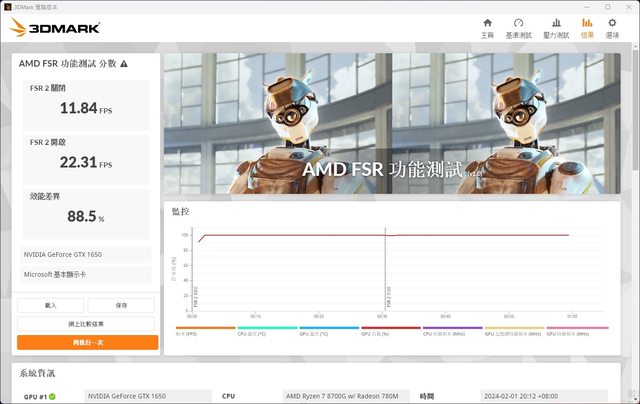Select the NVIDIA GeForce GTX 1650 entry
Screen dimensions: 640x404
tap(86, 255)
